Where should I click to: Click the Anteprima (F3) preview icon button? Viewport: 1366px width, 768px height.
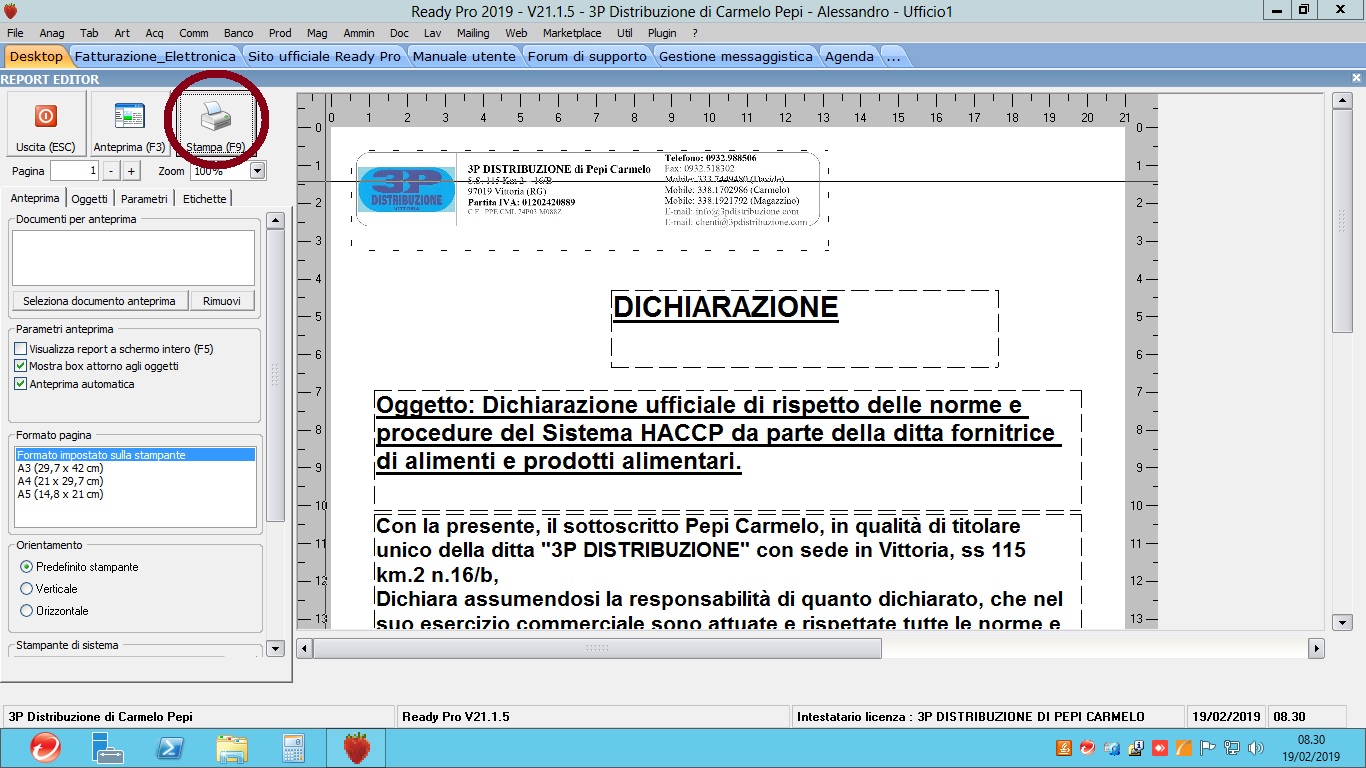pyautogui.click(x=129, y=125)
